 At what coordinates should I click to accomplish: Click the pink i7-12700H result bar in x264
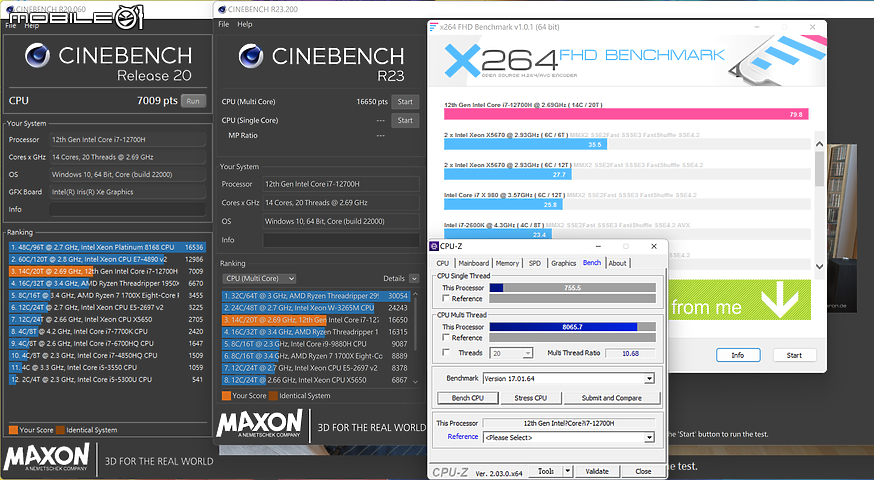(x=626, y=114)
